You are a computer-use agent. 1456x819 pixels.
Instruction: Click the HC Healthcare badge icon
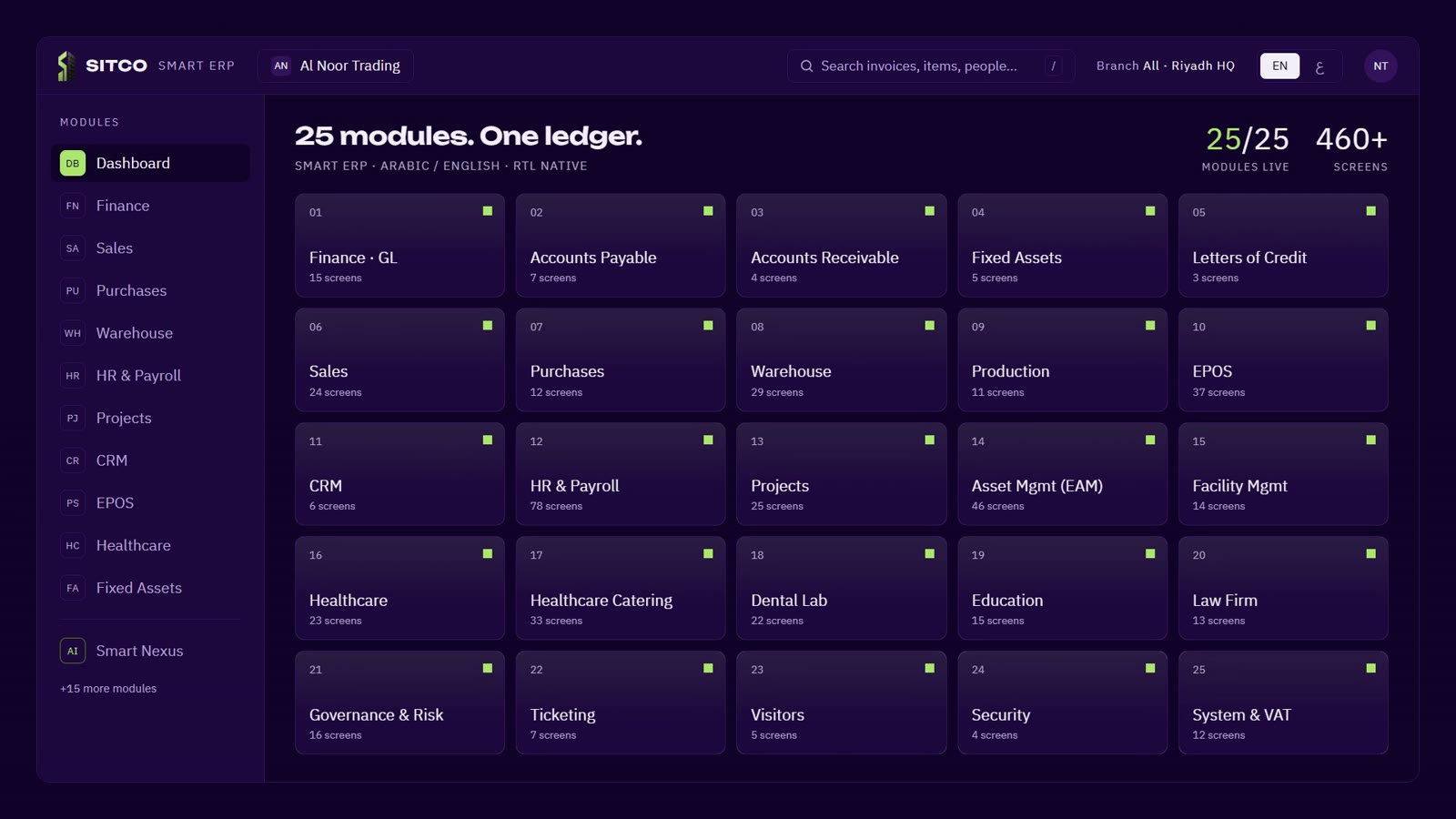click(x=73, y=546)
